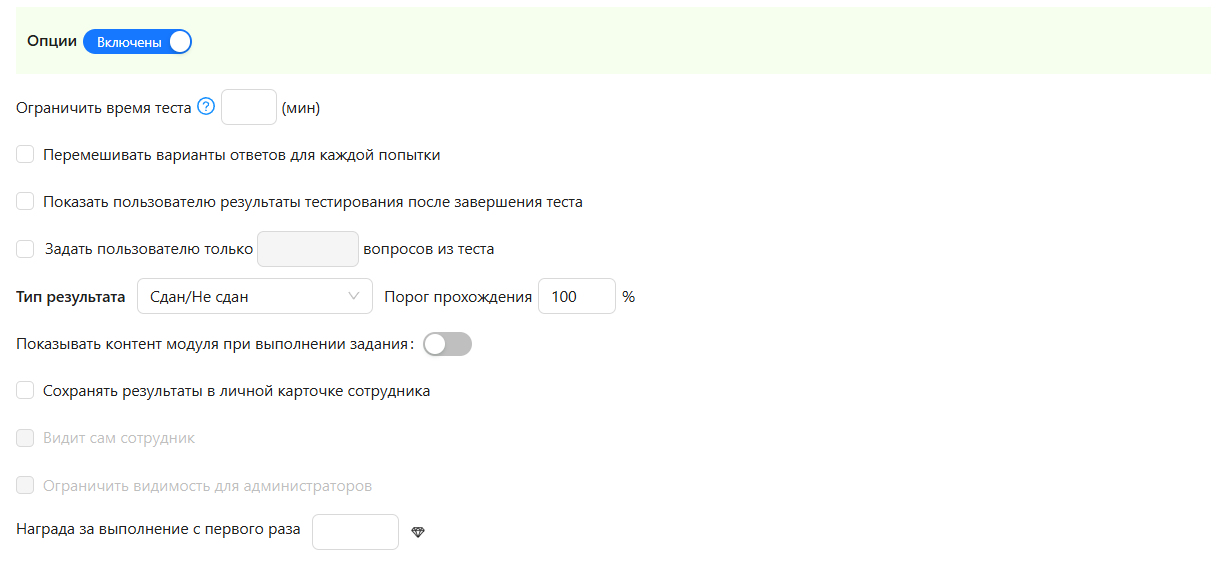Image resolution: width=1211 pixels, height=568 pixels.
Task: Click the help icon beside test time limit
Action: (206, 107)
